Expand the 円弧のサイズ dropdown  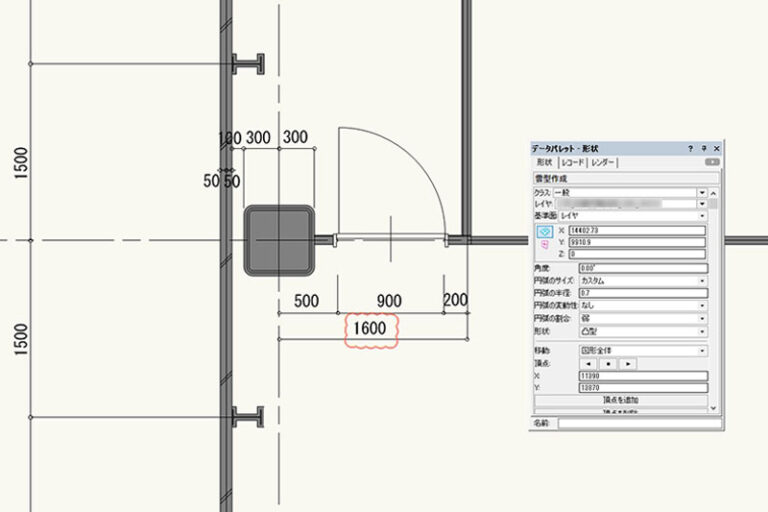click(x=702, y=281)
